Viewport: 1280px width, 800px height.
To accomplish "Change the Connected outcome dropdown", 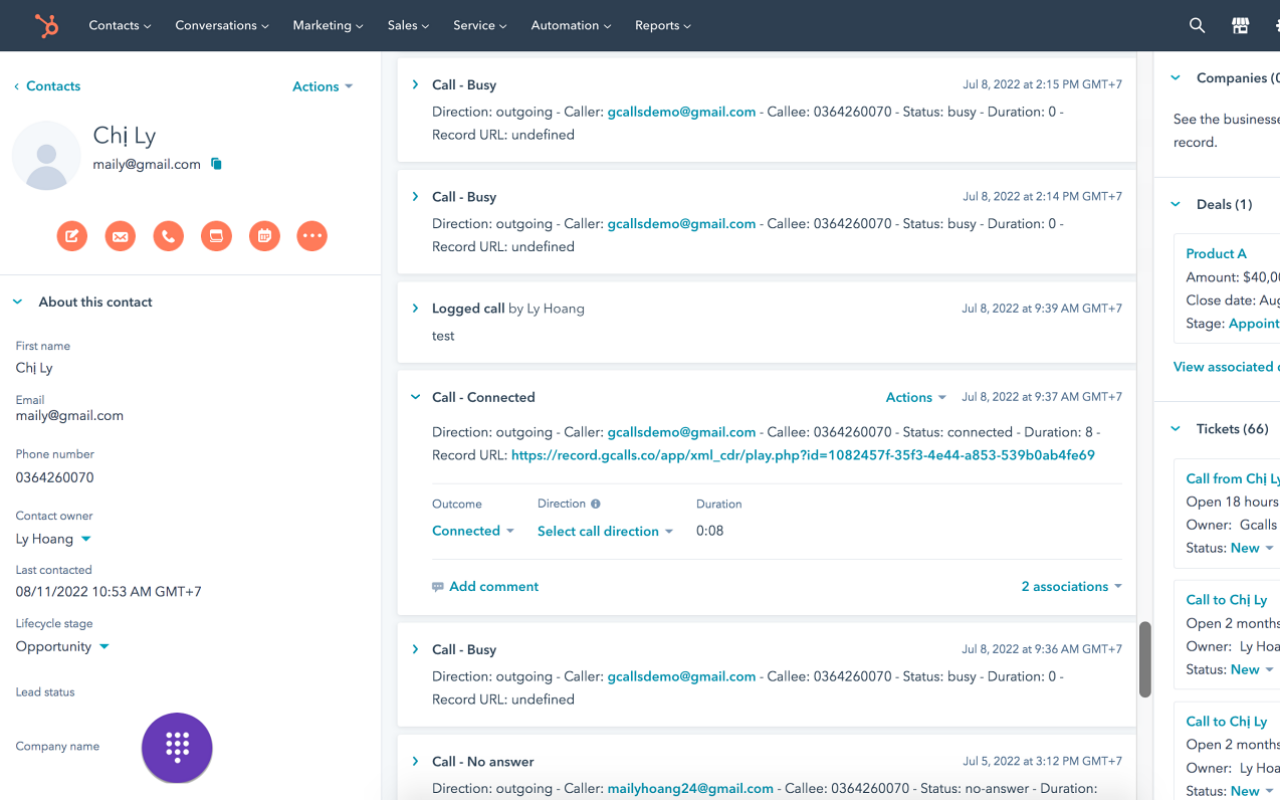I will point(473,531).
